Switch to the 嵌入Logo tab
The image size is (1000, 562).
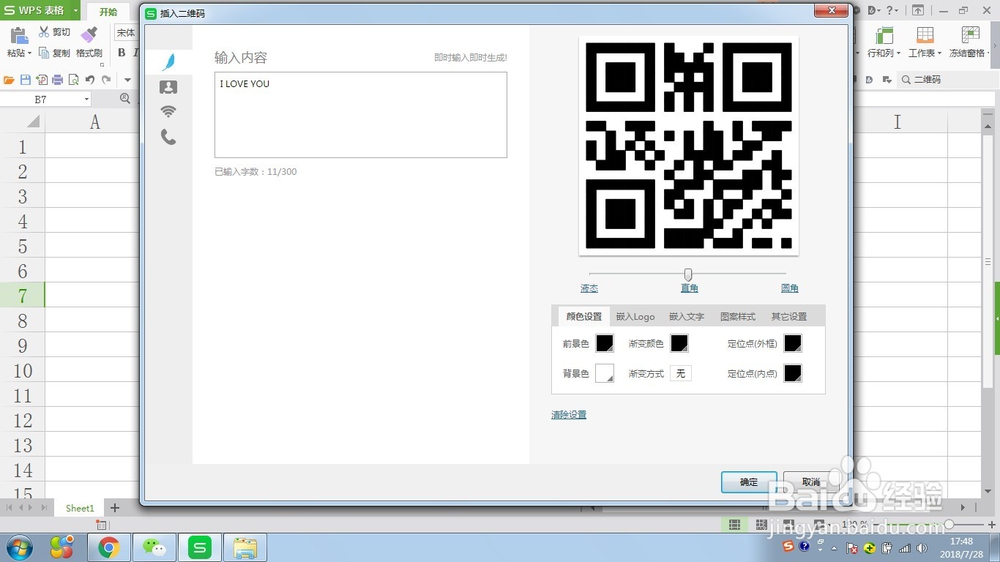635,316
